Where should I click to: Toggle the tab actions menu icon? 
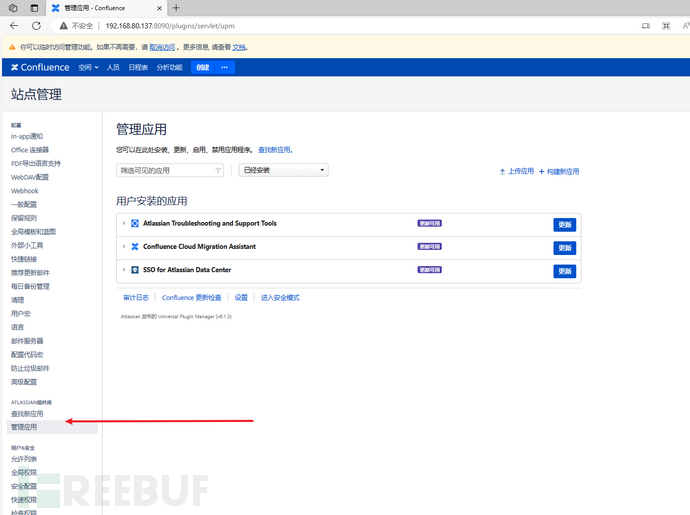[34, 7]
